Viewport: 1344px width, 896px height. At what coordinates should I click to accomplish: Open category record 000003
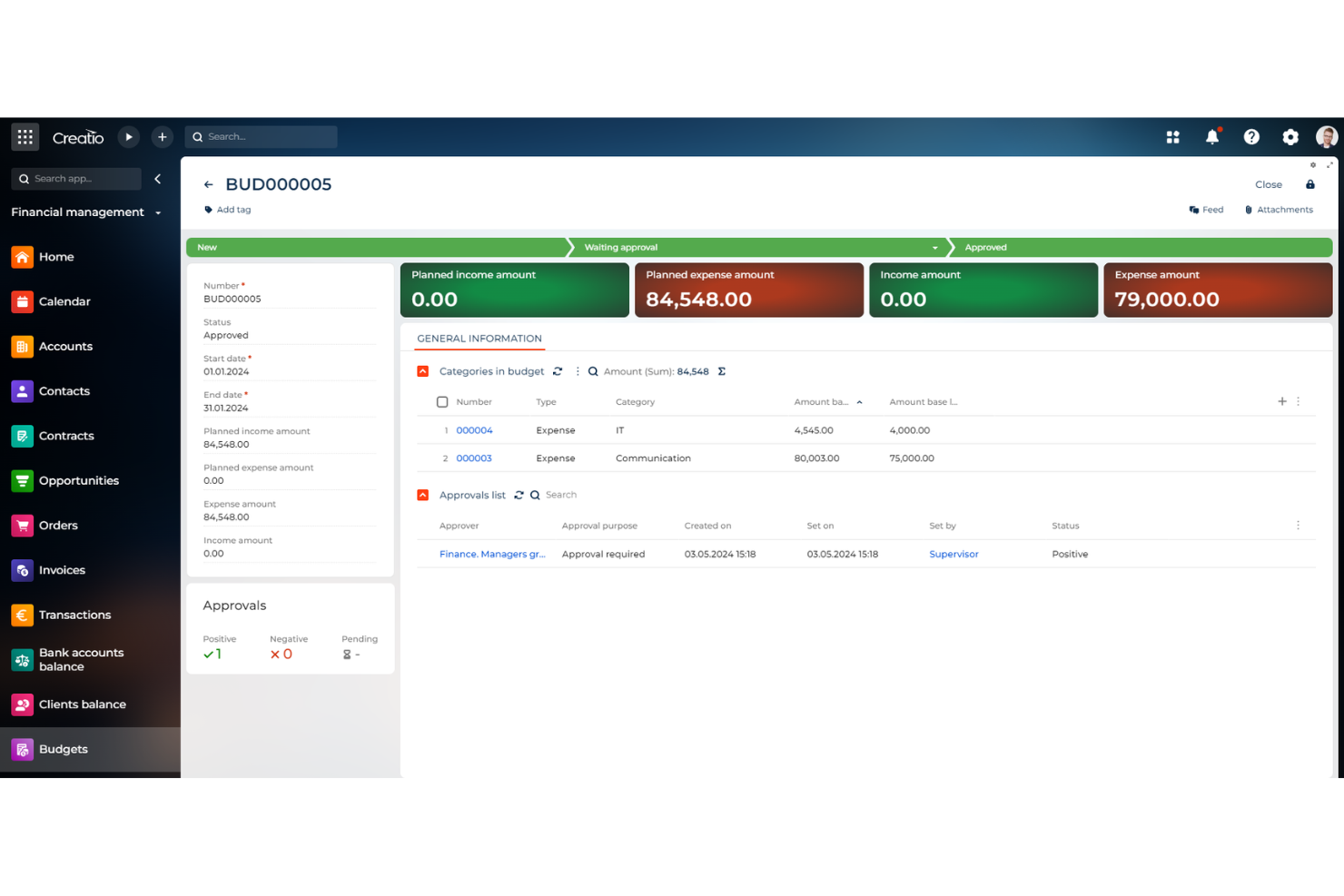474,458
